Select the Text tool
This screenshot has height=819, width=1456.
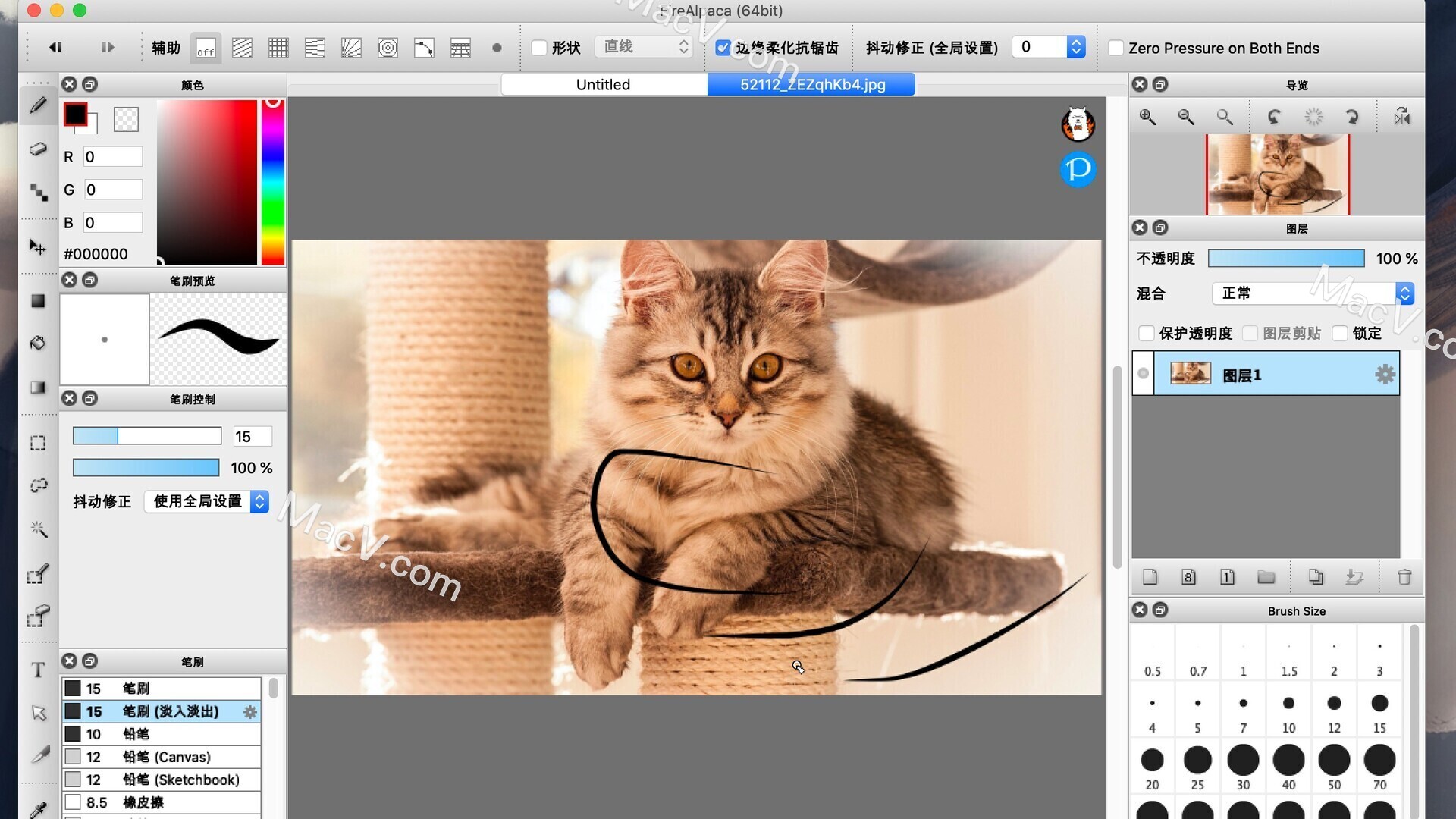pos(38,670)
